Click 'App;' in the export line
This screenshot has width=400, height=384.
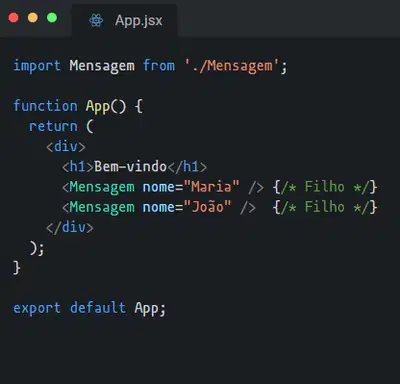click(150, 309)
